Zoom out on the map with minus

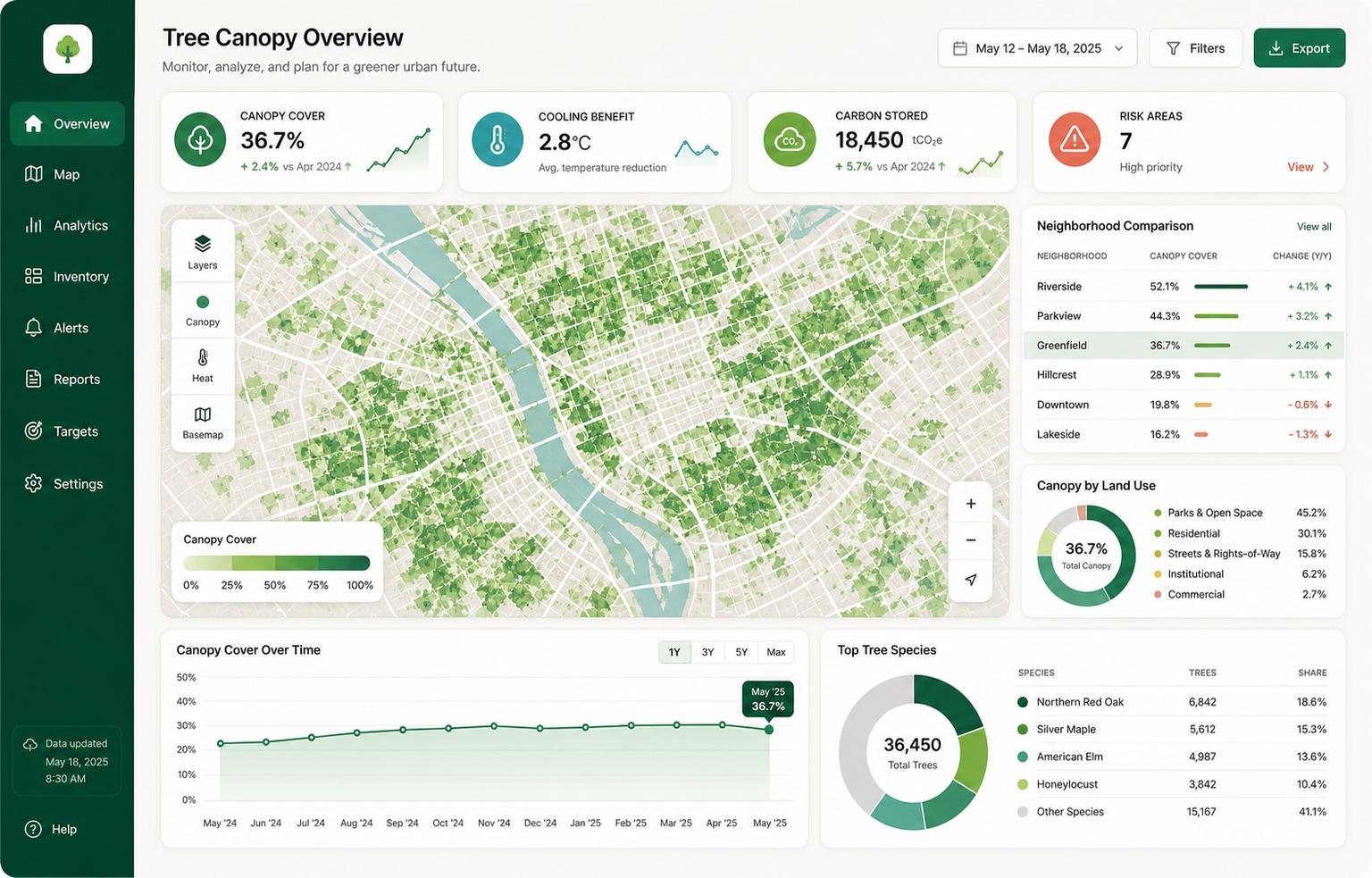click(x=971, y=540)
